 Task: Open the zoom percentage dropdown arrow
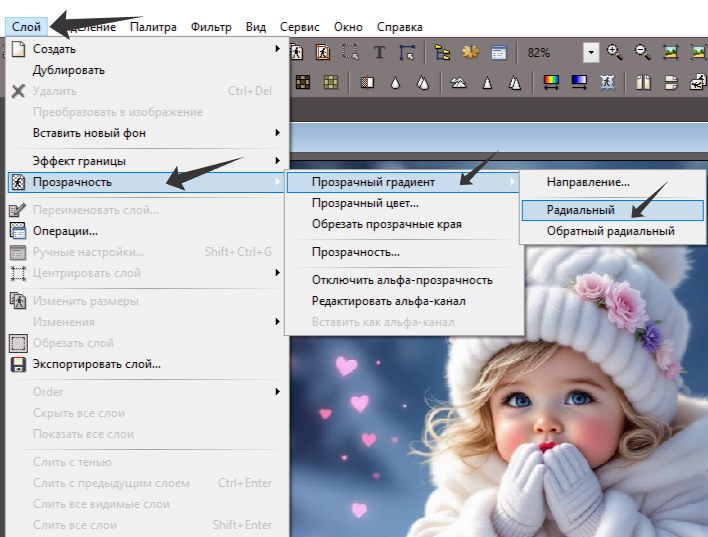[591, 52]
